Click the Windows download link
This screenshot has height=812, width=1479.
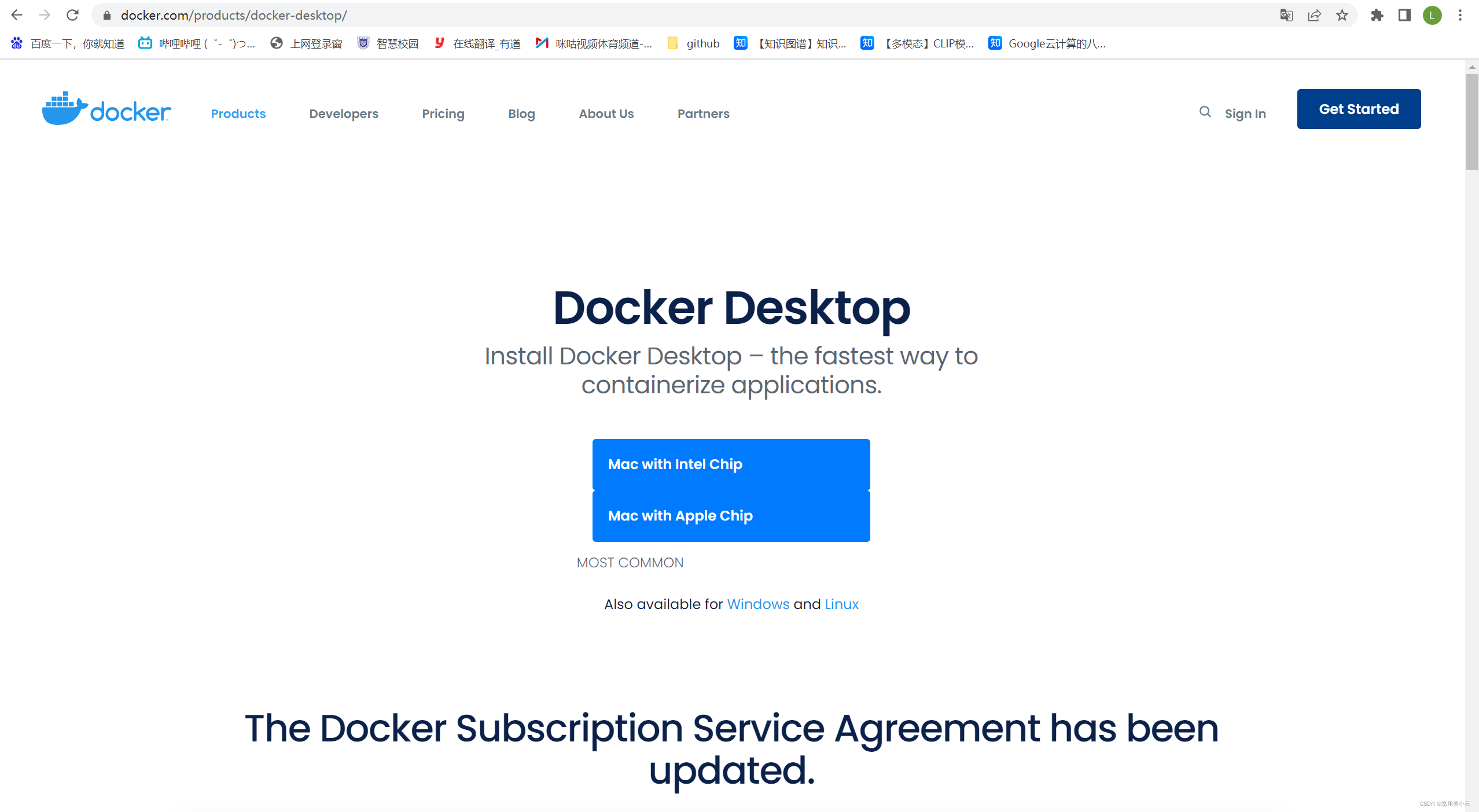(x=757, y=604)
